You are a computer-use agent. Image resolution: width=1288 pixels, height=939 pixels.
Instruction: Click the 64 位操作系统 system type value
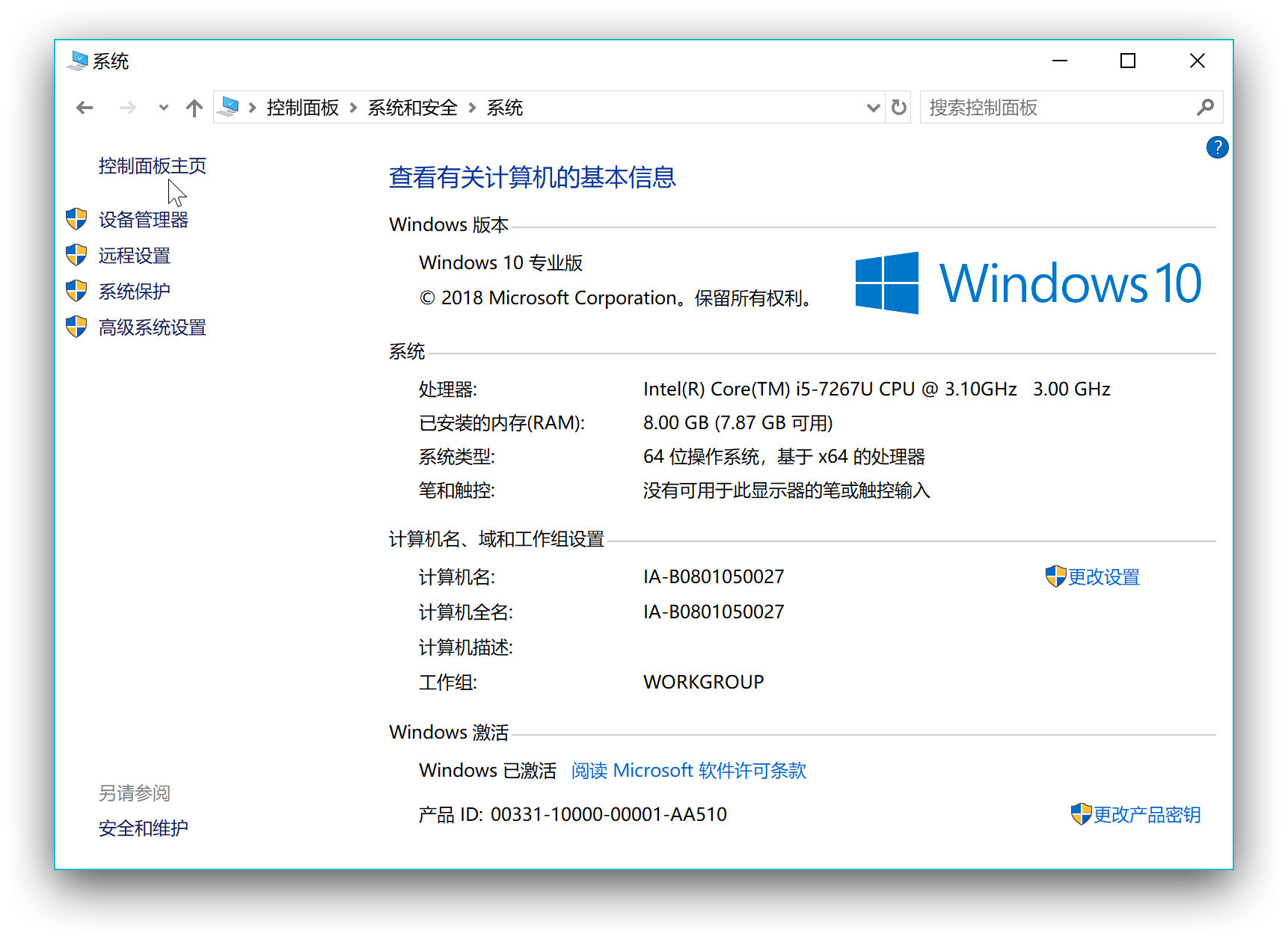784,457
